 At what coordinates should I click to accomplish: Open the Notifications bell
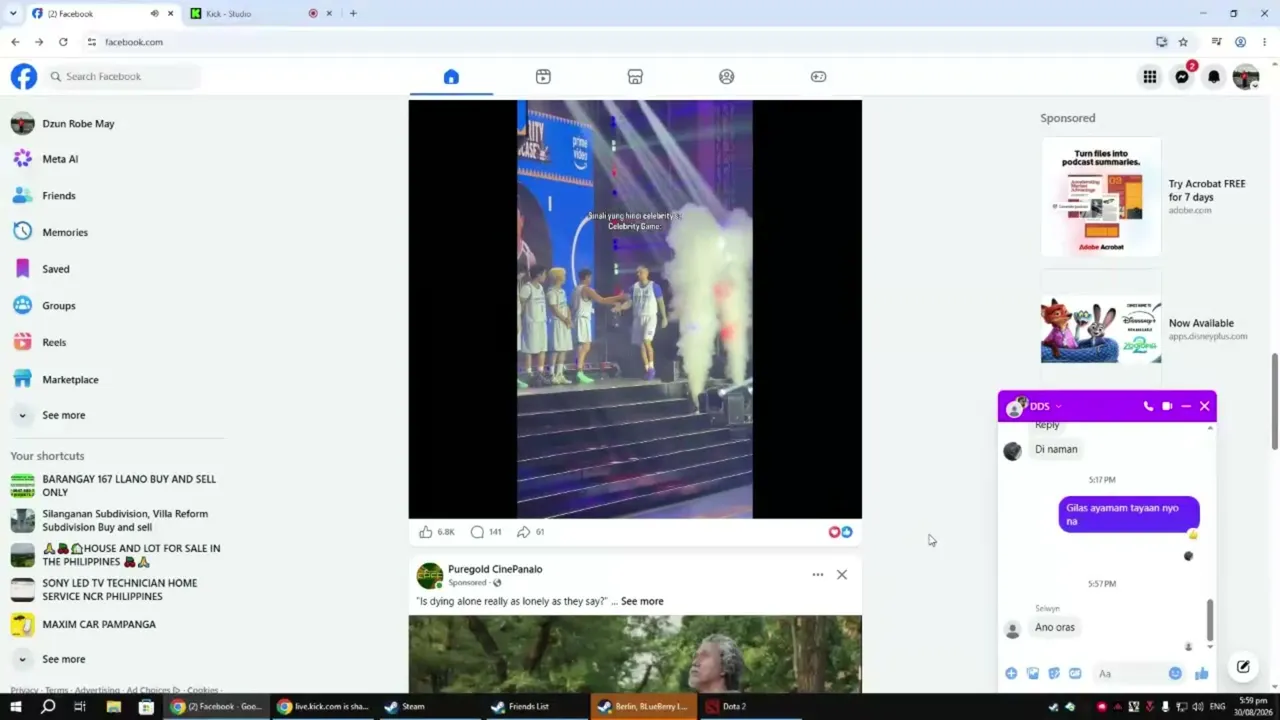1214,77
